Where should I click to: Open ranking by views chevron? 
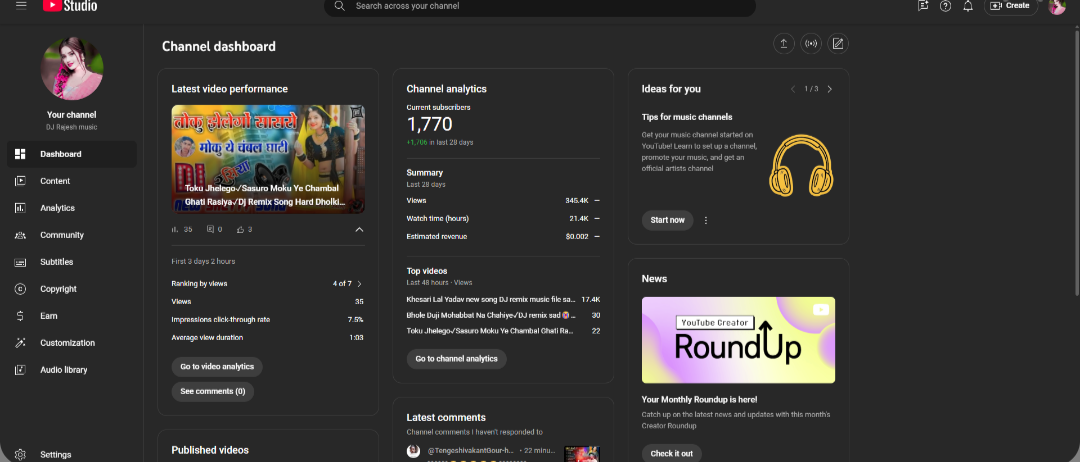tap(359, 284)
